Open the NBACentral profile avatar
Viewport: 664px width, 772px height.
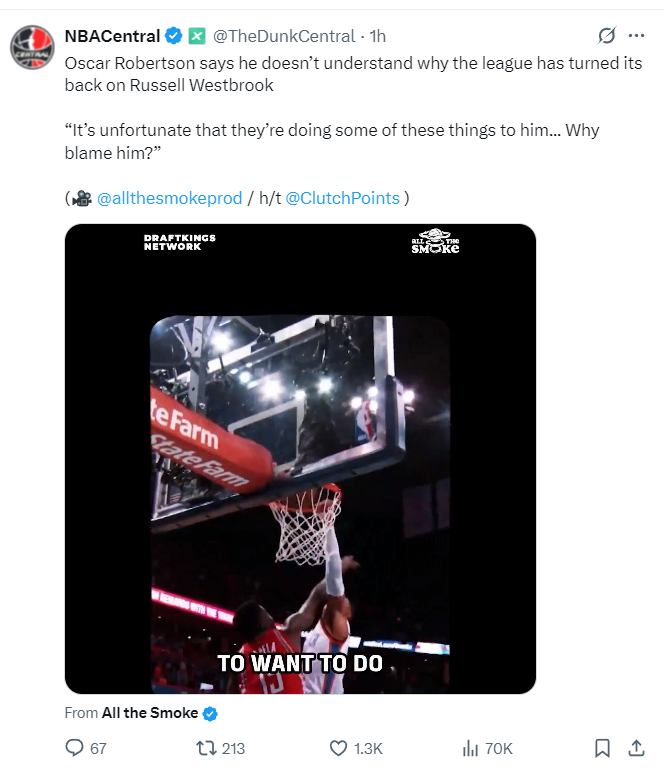(31, 46)
